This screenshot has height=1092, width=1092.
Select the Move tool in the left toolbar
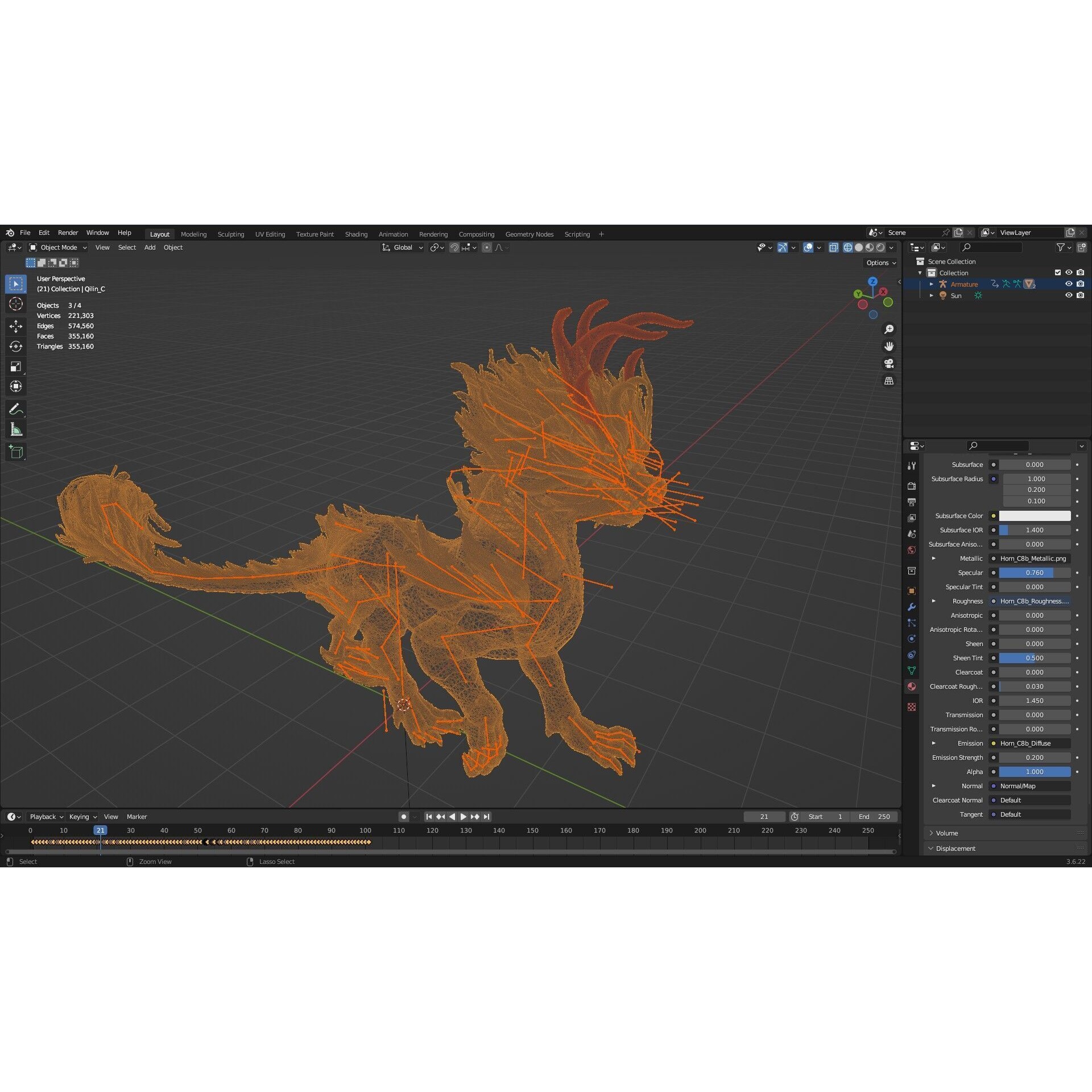click(16, 326)
